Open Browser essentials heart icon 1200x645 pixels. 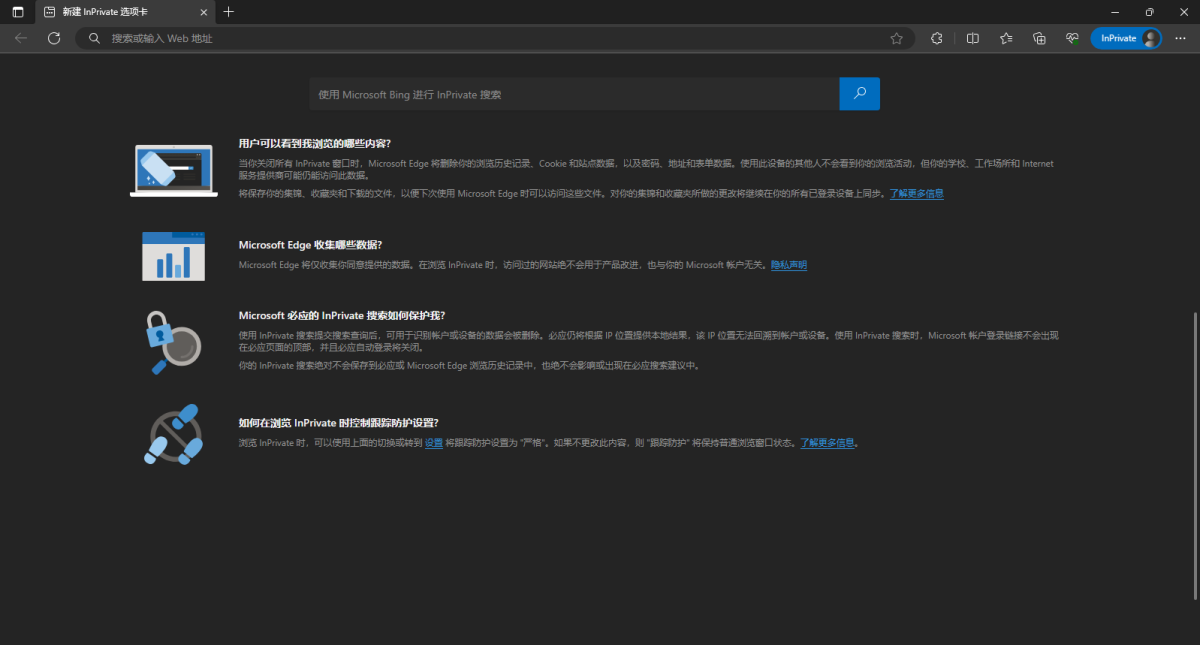pos(1072,38)
